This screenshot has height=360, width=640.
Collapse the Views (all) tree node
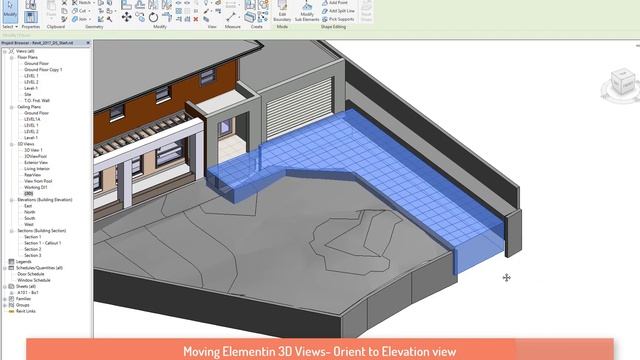tap(5, 51)
